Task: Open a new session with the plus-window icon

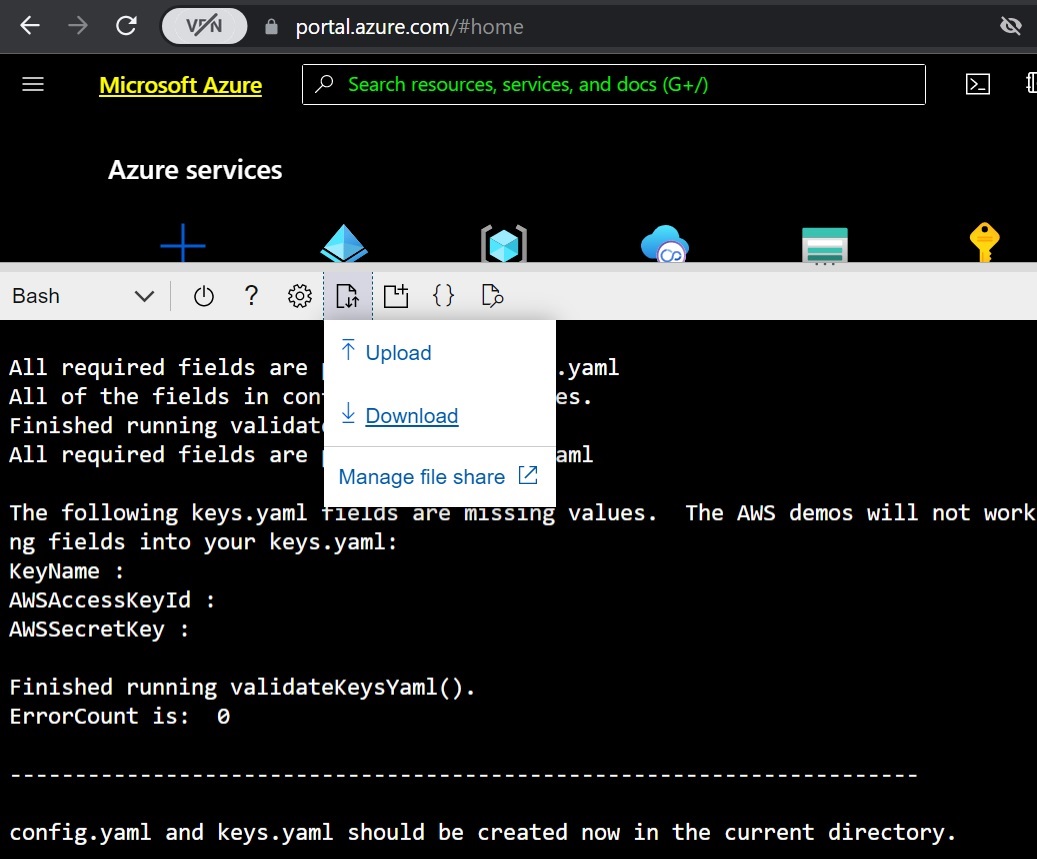Action: tap(395, 296)
